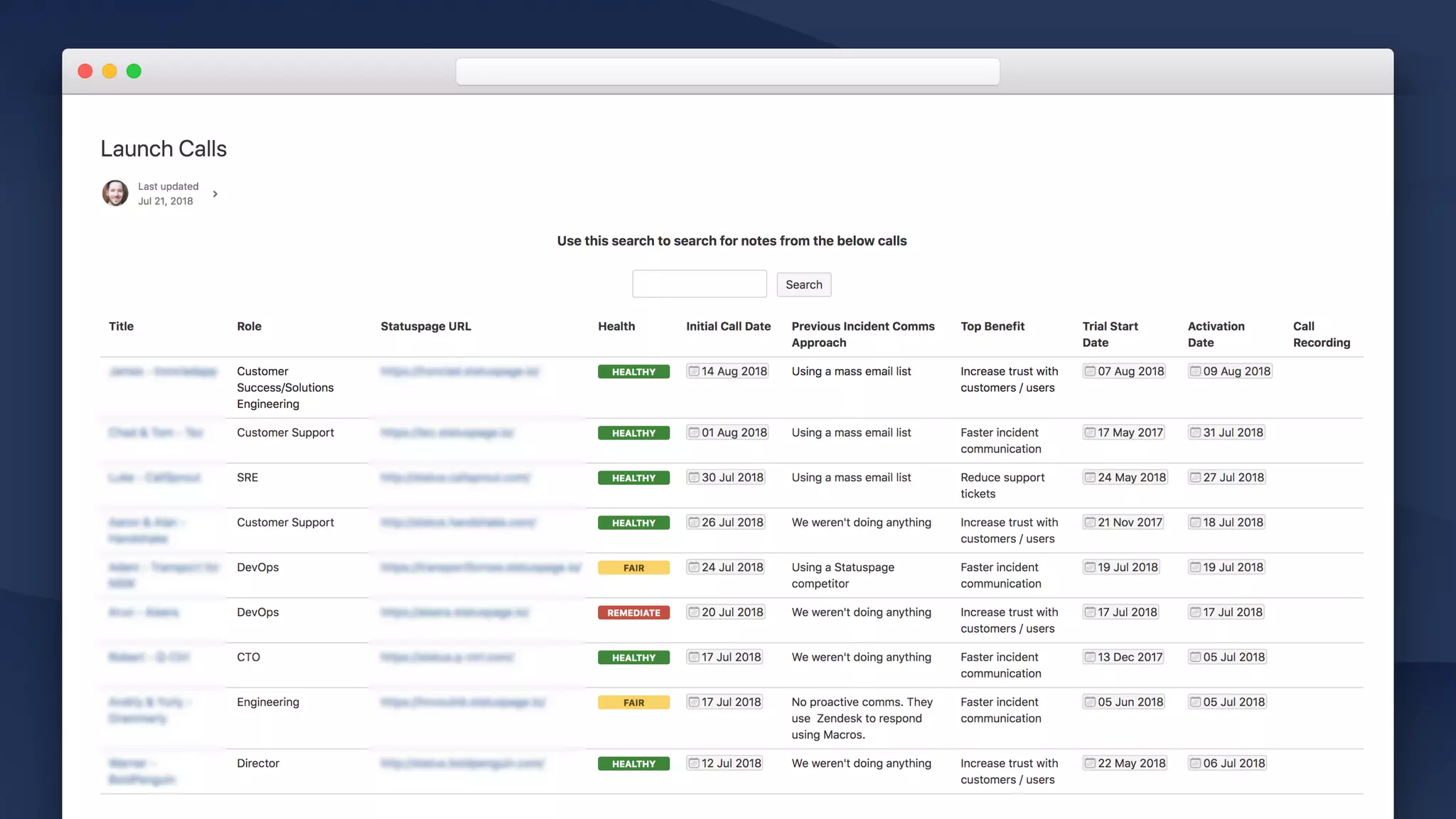Image resolution: width=1456 pixels, height=819 pixels.
Task: Click the first yellow FAIR health badge
Action: click(633, 568)
